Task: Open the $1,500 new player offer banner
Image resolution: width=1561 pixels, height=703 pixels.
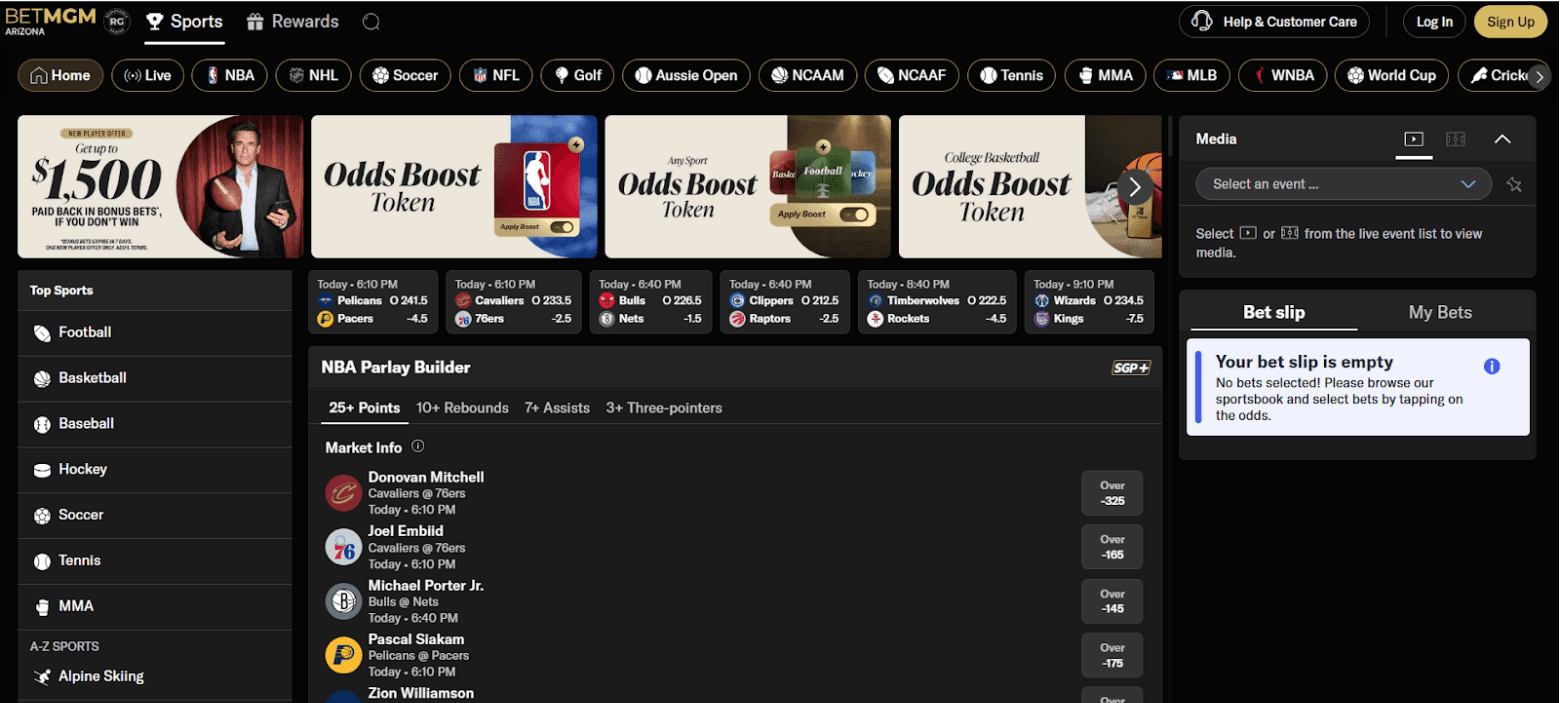Action: click(160, 187)
